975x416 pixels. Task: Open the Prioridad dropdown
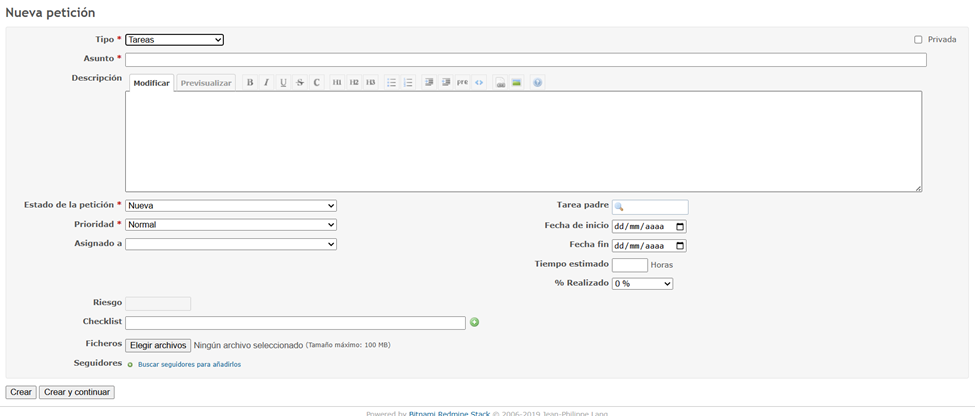(x=231, y=225)
